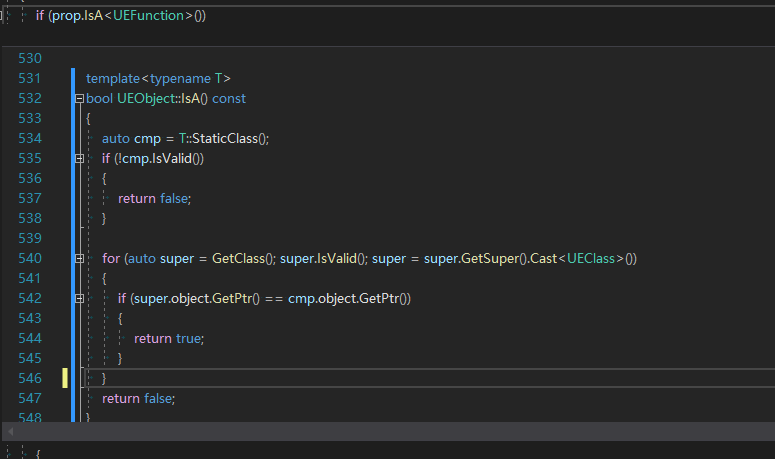Click the yellow change marker beside line 546
This screenshot has height=459, width=775.
[x=65, y=378]
